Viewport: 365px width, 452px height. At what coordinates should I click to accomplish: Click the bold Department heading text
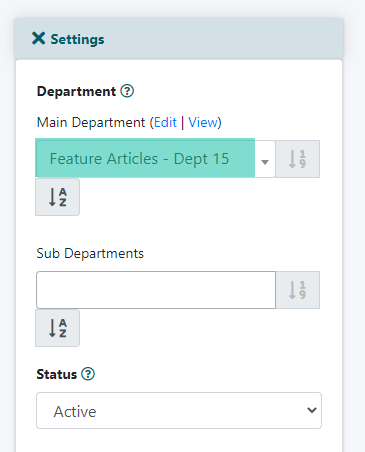click(x=76, y=91)
